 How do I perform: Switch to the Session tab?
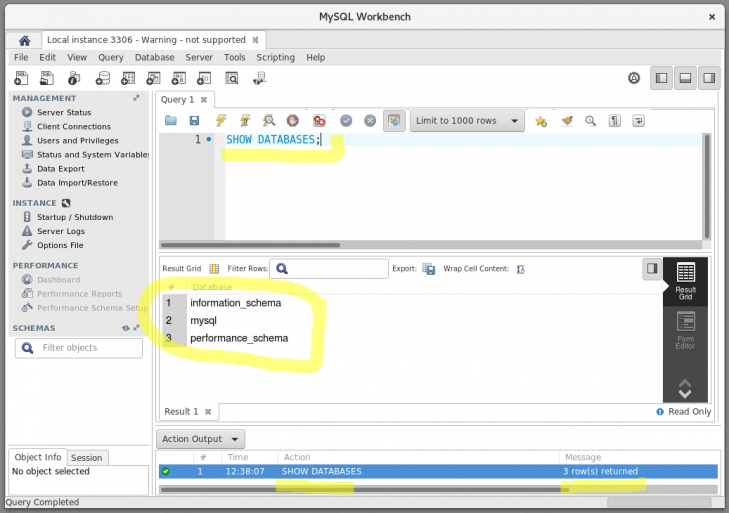[86, 458]
